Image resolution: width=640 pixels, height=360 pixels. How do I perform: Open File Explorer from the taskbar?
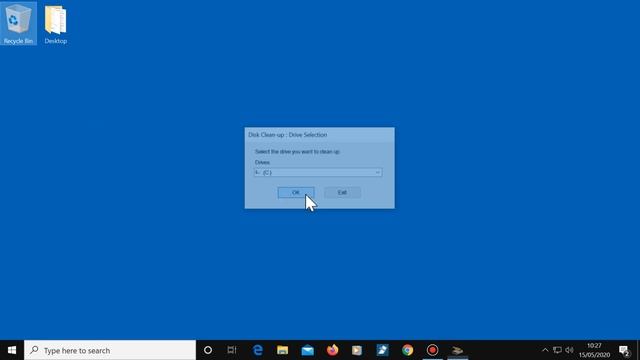pos(282,350)
